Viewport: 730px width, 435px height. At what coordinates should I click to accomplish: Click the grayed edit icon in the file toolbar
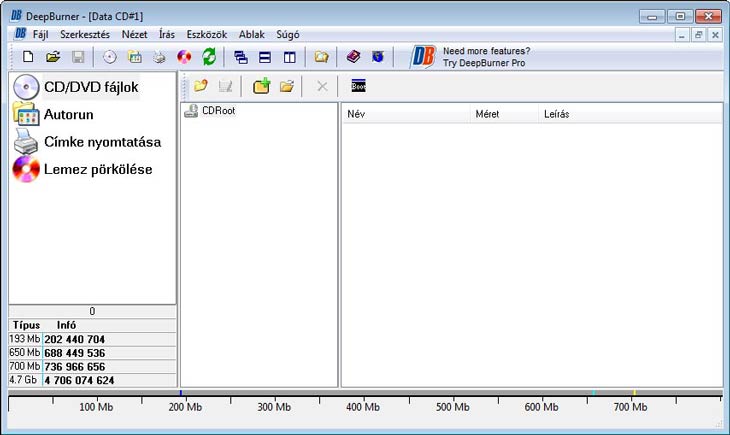point(225,86)
